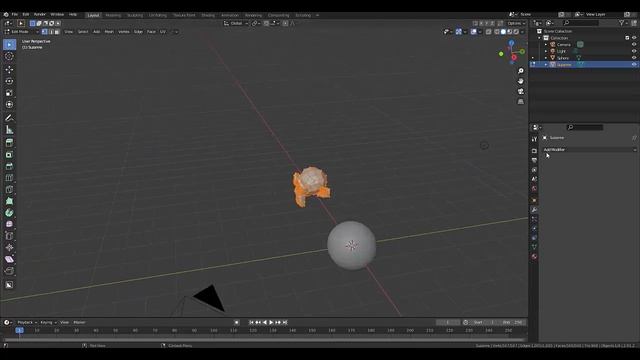
Task: Switch to solid viewport shading
Action: point(503,31)
